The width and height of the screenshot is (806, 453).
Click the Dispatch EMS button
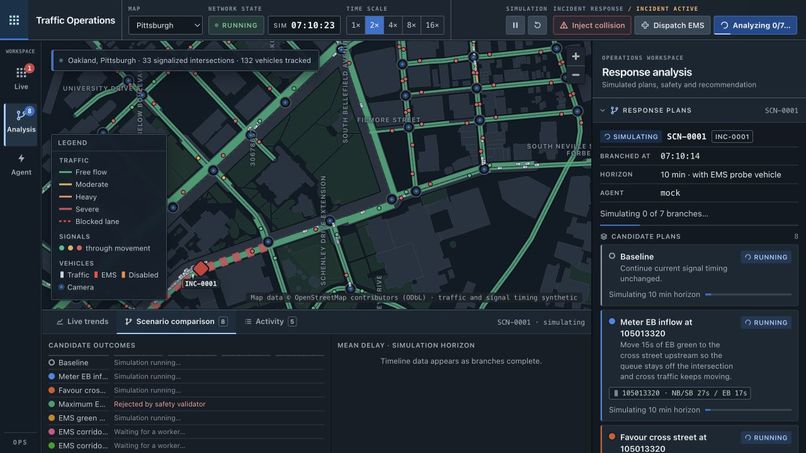pyautogui.click(x=672, y=25)
